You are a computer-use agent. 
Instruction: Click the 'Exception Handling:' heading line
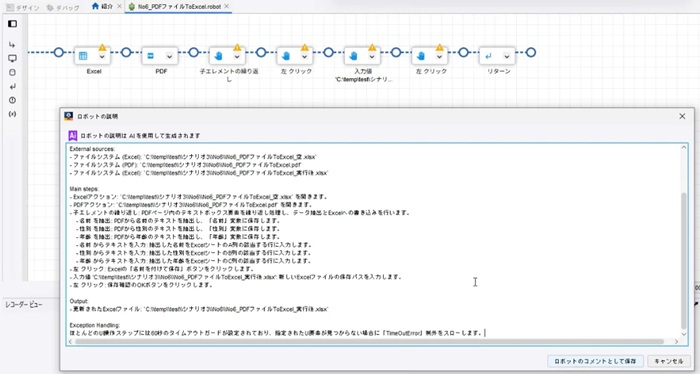95,325
